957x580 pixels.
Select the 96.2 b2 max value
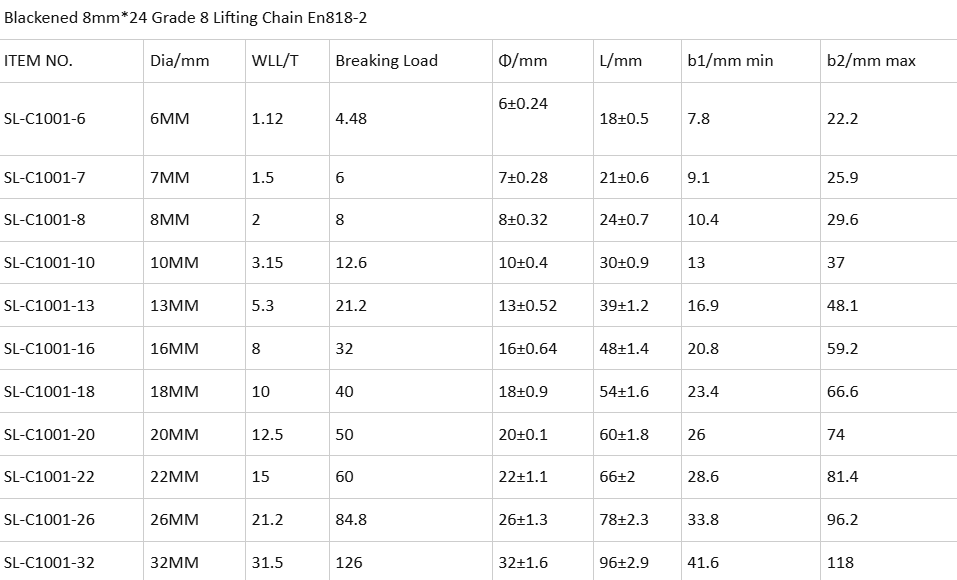pyautogui.click(x=842, y=520)
